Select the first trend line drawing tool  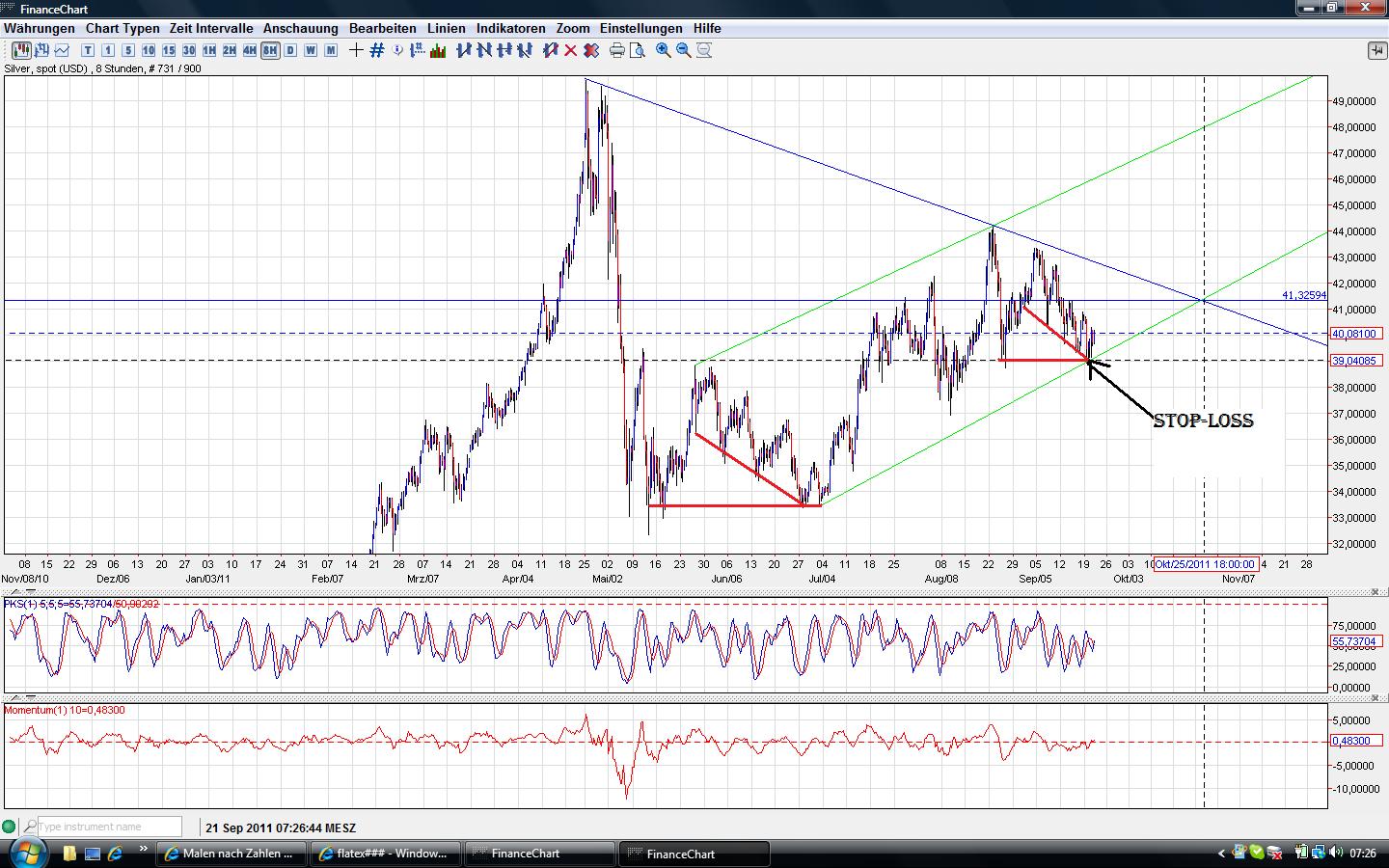pos(464,50)
